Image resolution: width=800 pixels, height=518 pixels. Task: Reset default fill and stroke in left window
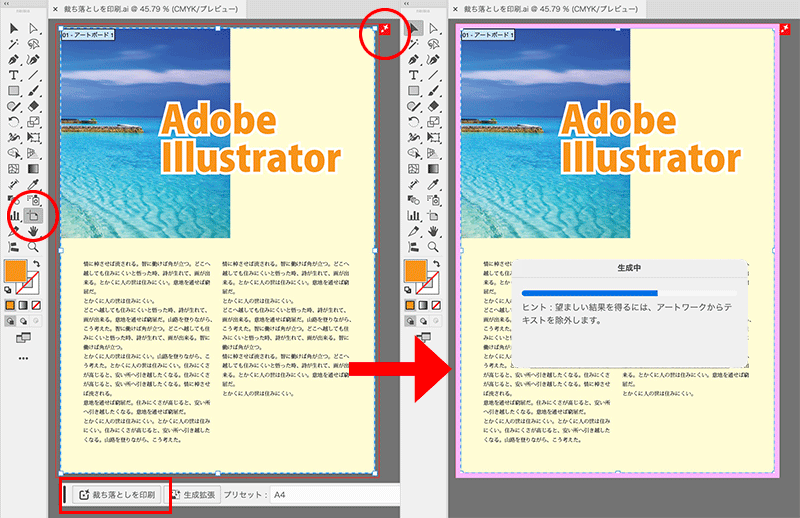8,290
